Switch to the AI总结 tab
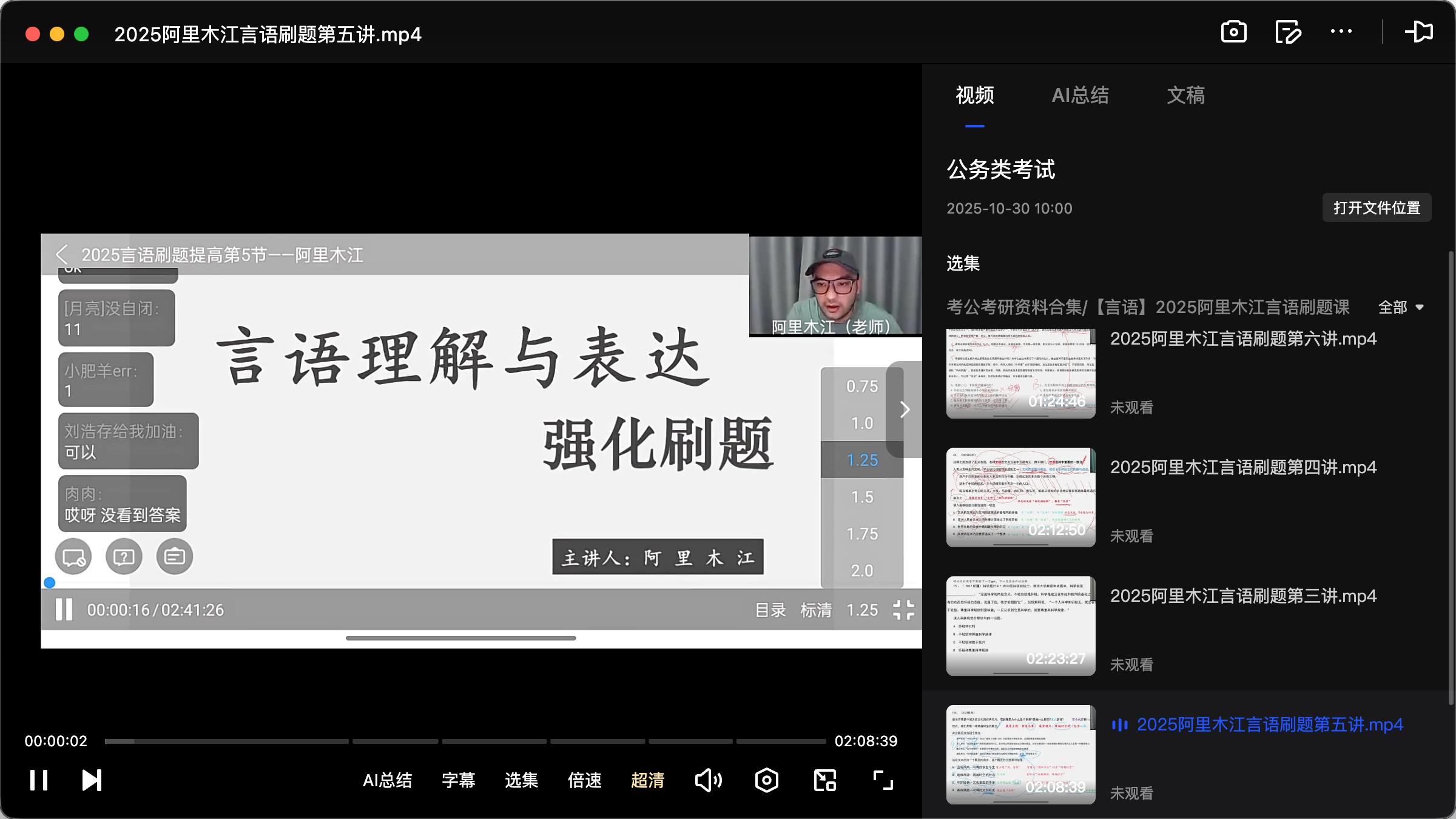1456x819 pixels. 1080,95
